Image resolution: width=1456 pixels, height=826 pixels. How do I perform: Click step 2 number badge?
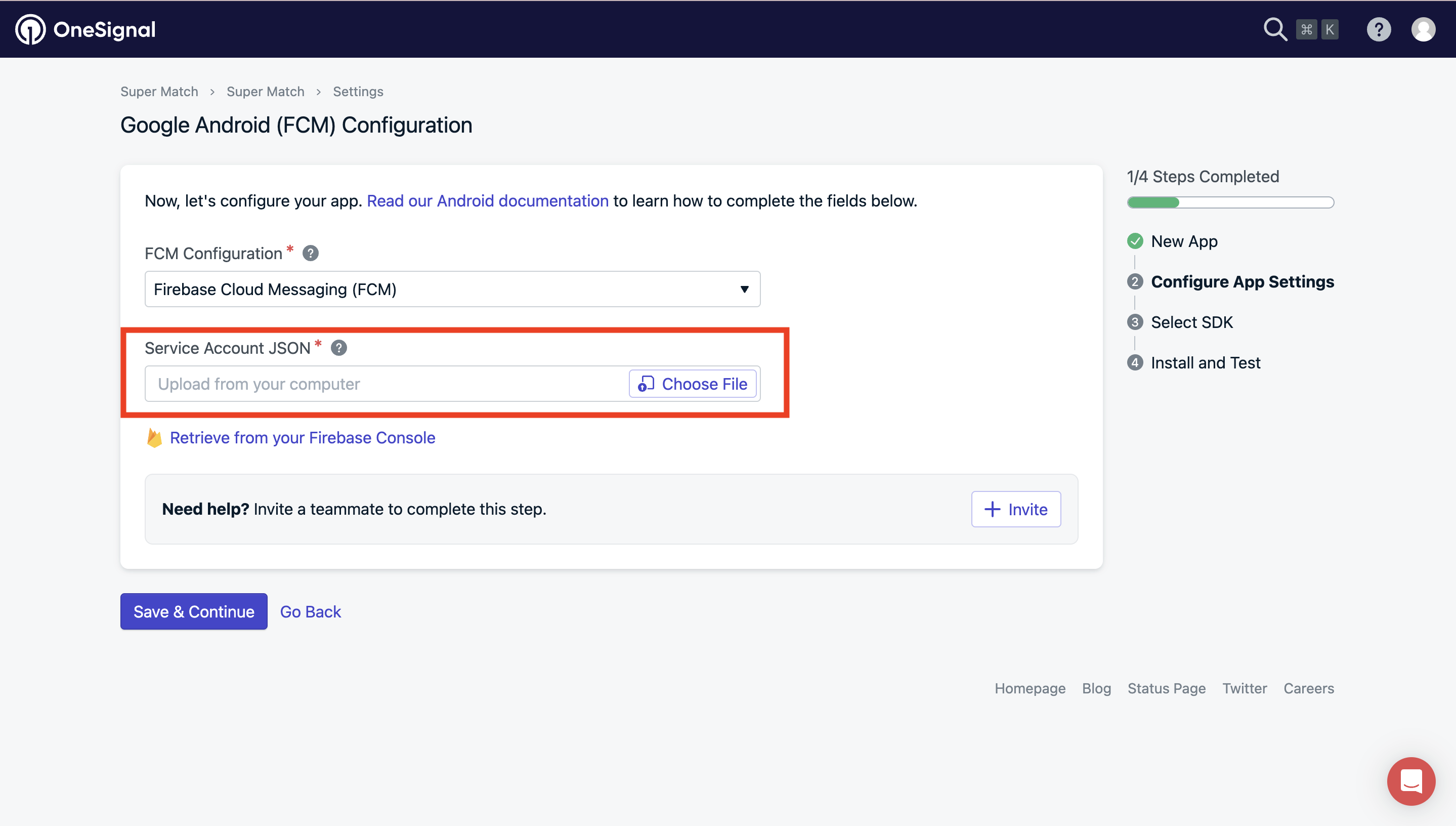[x=1135, y=281]
